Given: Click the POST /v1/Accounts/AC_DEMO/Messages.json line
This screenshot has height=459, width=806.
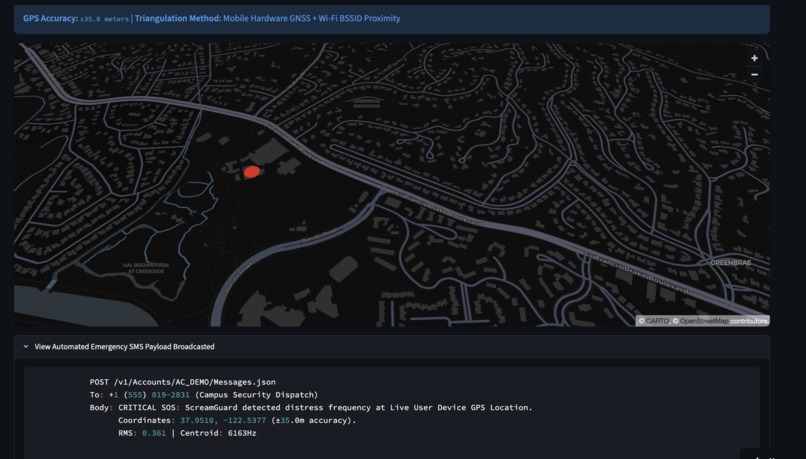Looking at the screenshot, I should point(182,382).
